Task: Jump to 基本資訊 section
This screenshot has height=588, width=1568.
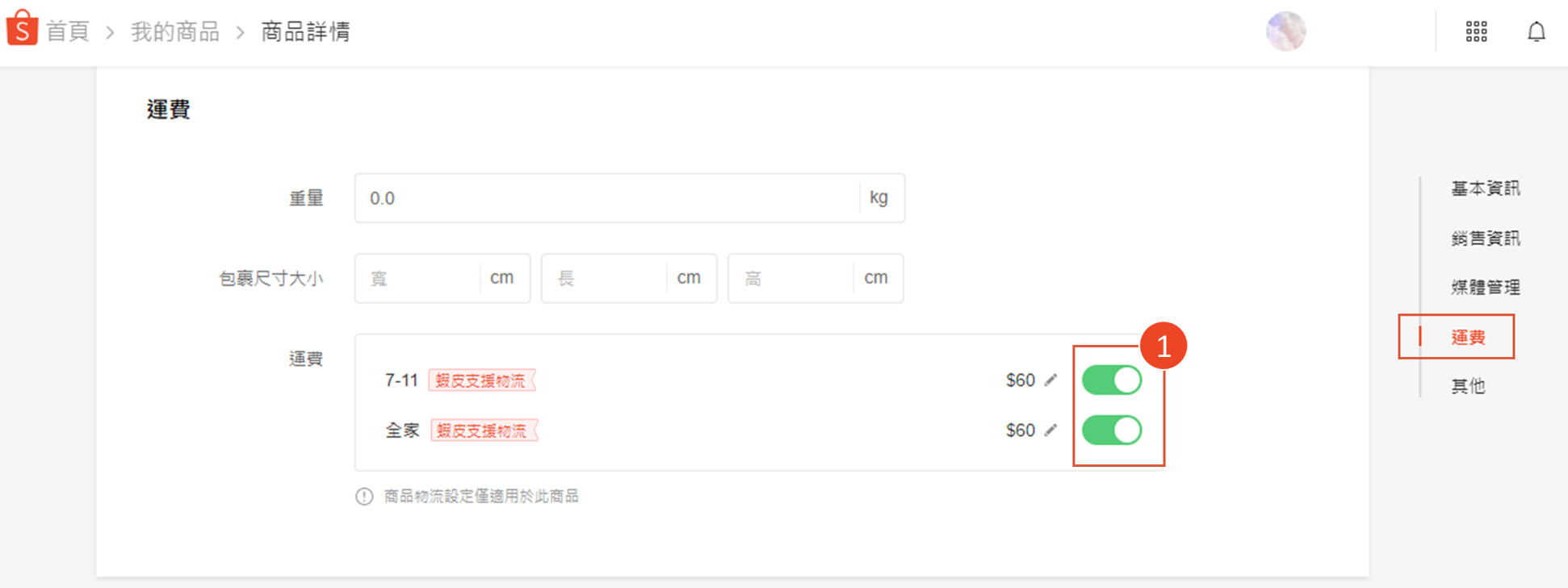Action: click(x=1485, y=188)
